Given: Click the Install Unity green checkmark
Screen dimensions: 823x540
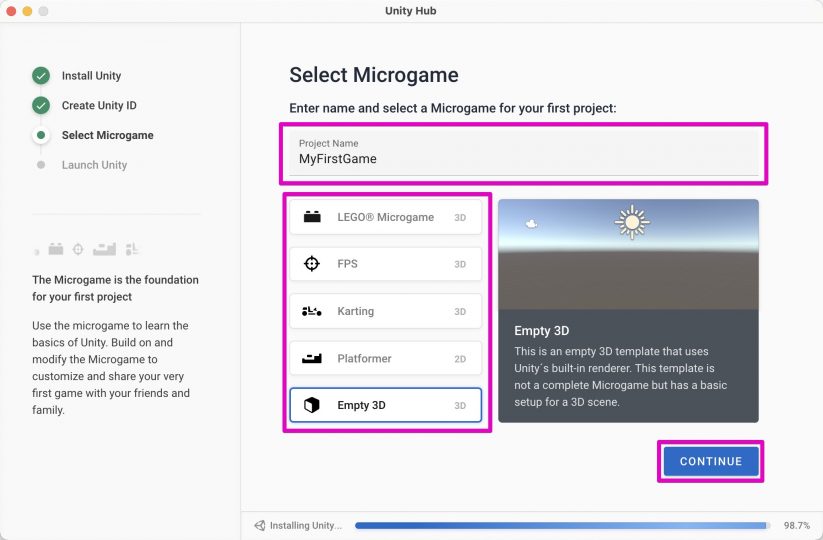Looking at the screenshot, I should (41, 76).
